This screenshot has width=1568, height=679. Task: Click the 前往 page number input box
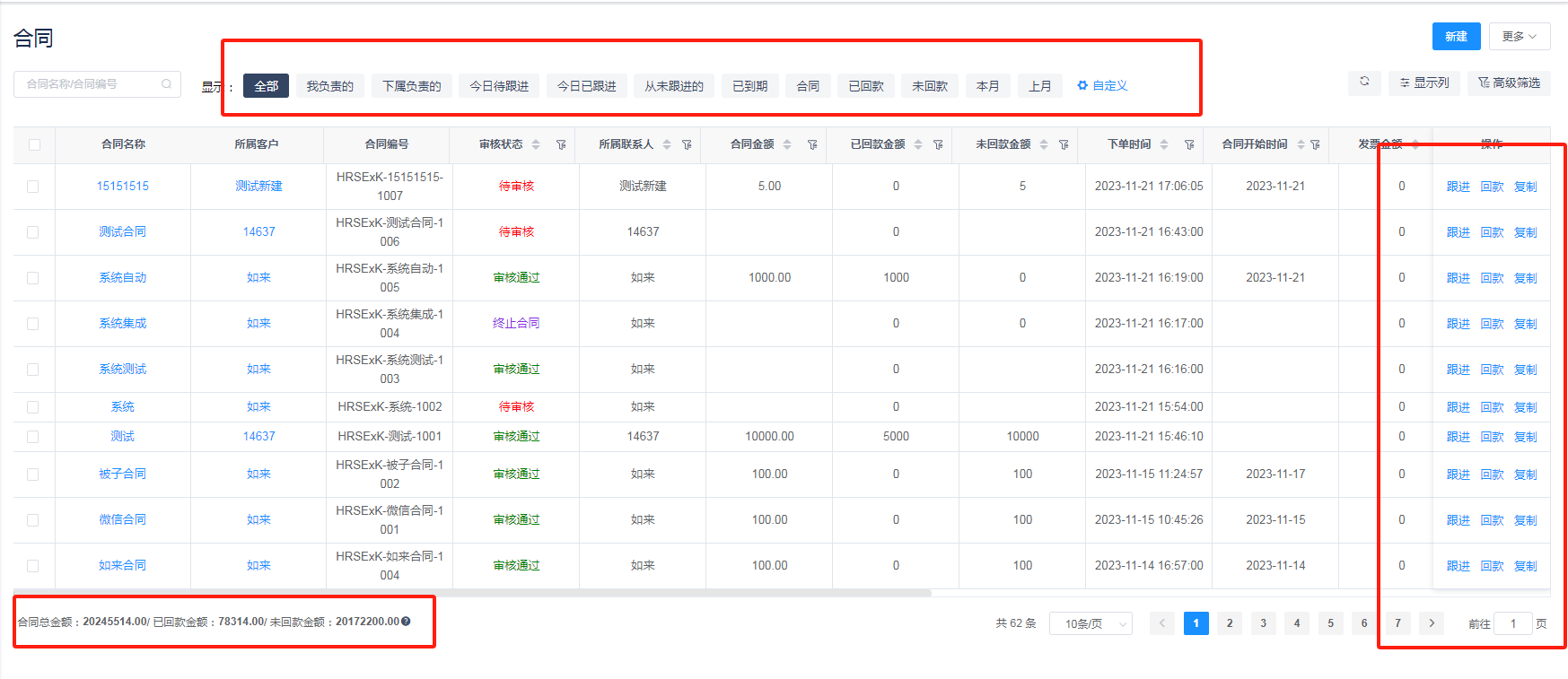tap(1512, 623)
